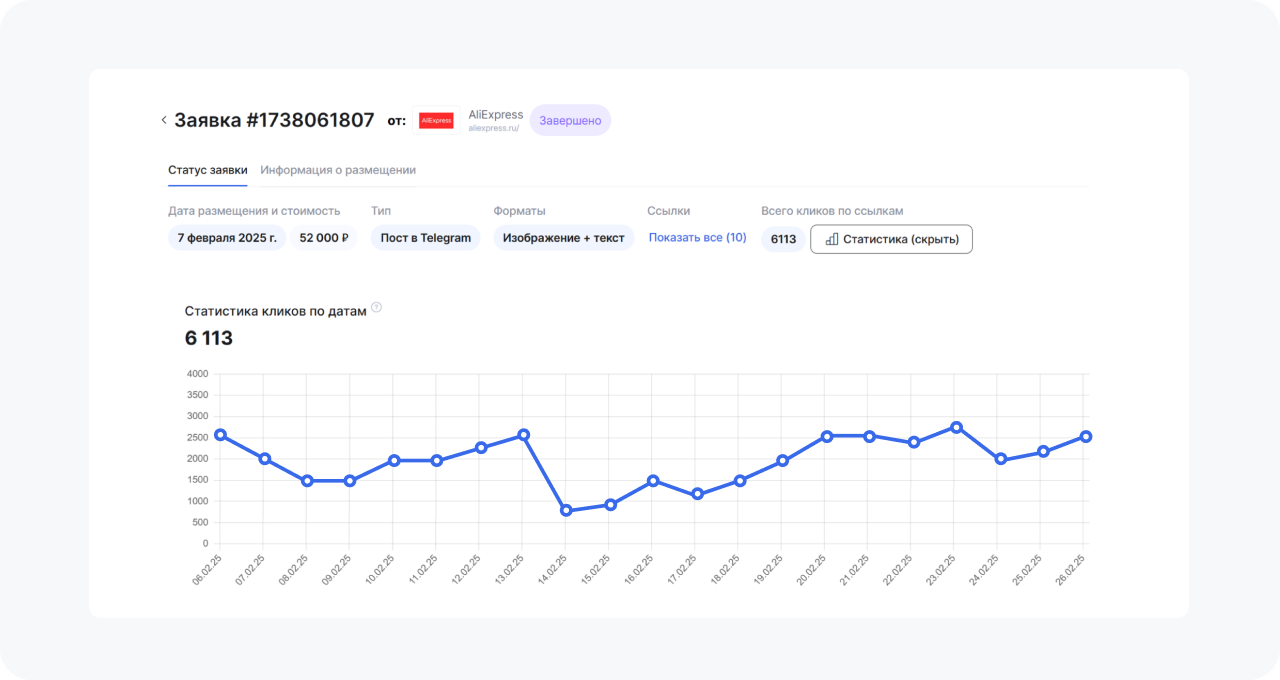Viewport: 1280px width, 680px height.
Task: Select the Пост в Telegram type chip
Action: (x=425, y=238)
